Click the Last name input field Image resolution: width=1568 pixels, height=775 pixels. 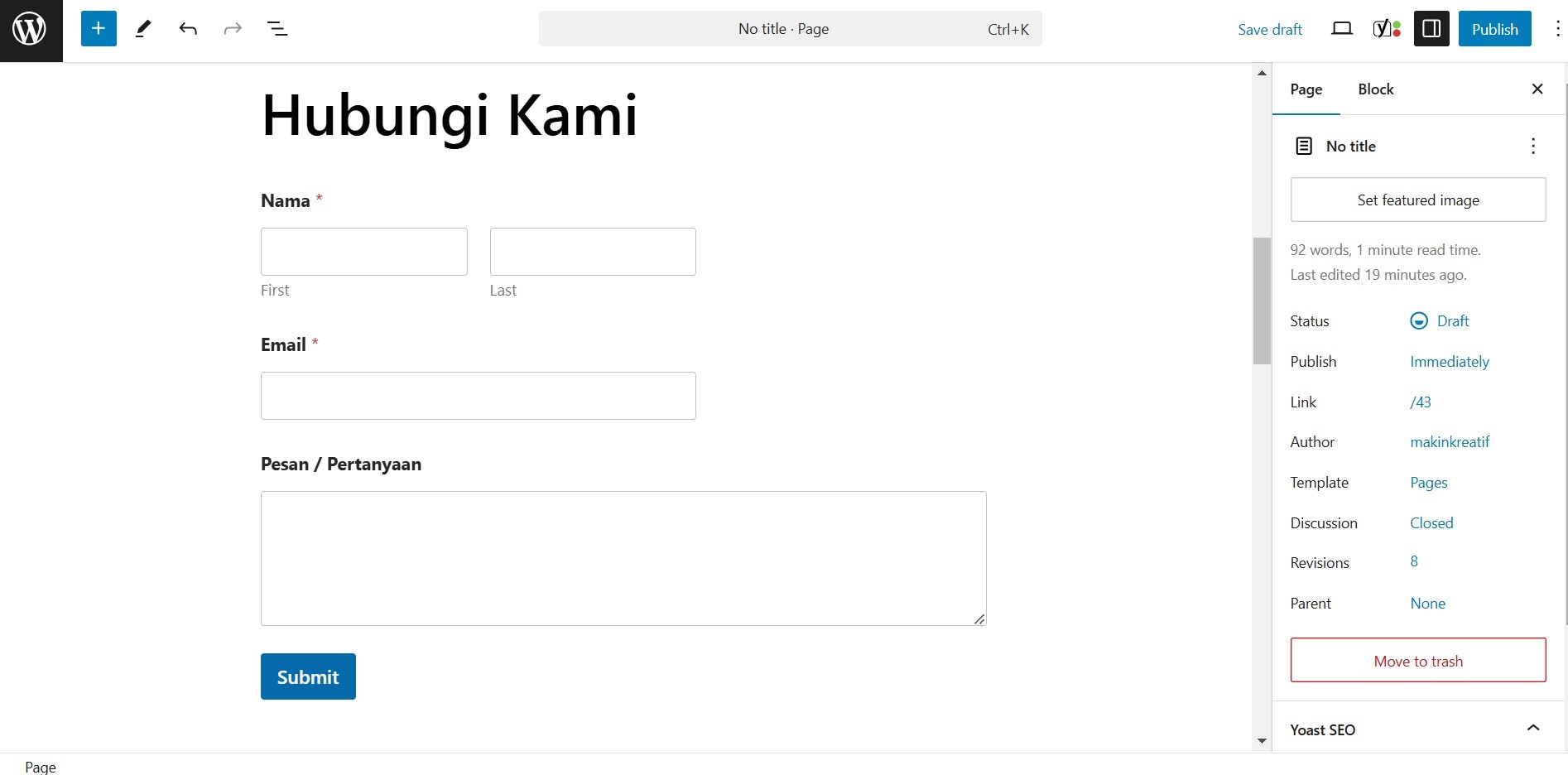pos(593,252)
